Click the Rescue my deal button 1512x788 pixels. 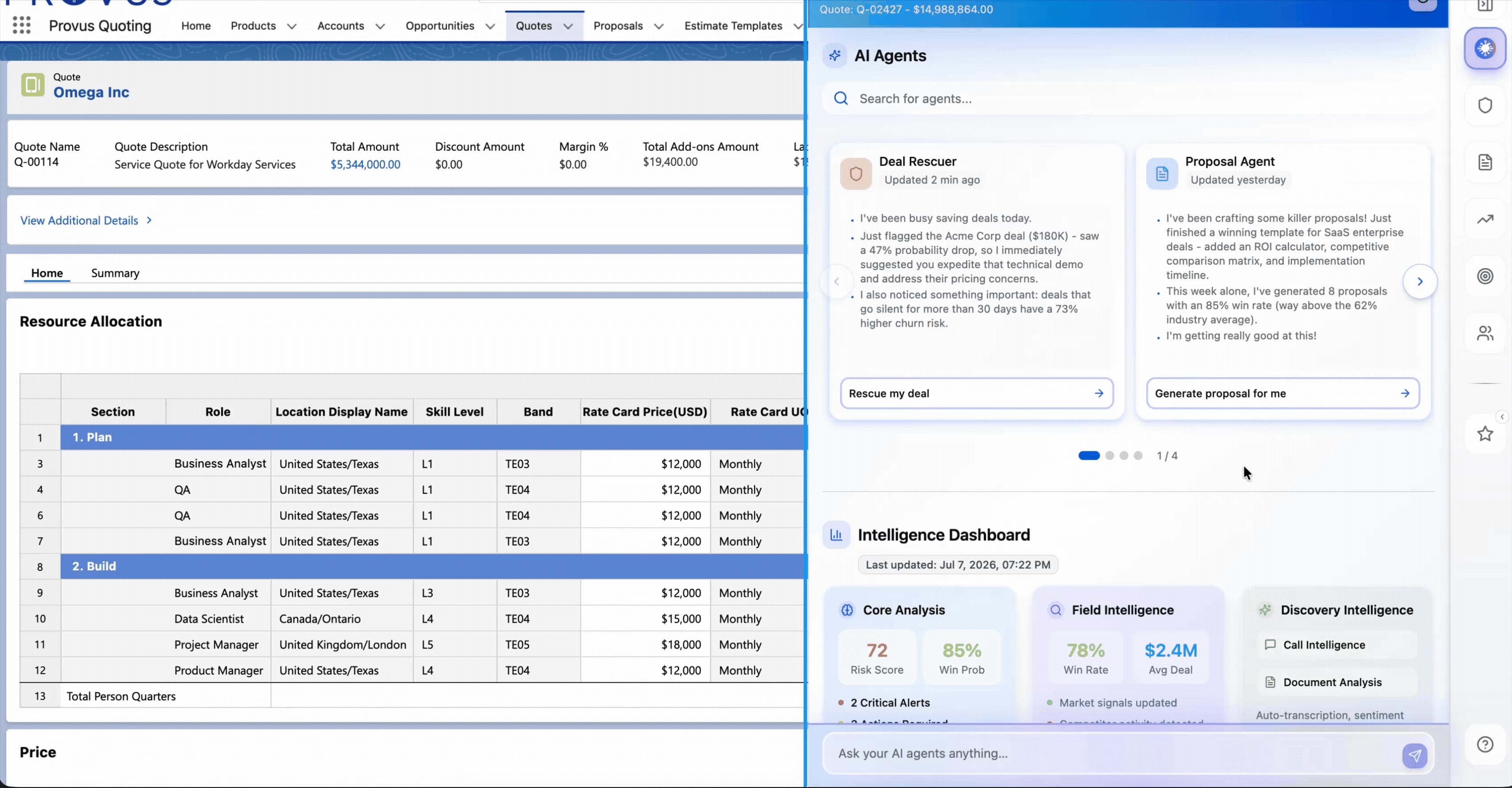tap(976, 394)
